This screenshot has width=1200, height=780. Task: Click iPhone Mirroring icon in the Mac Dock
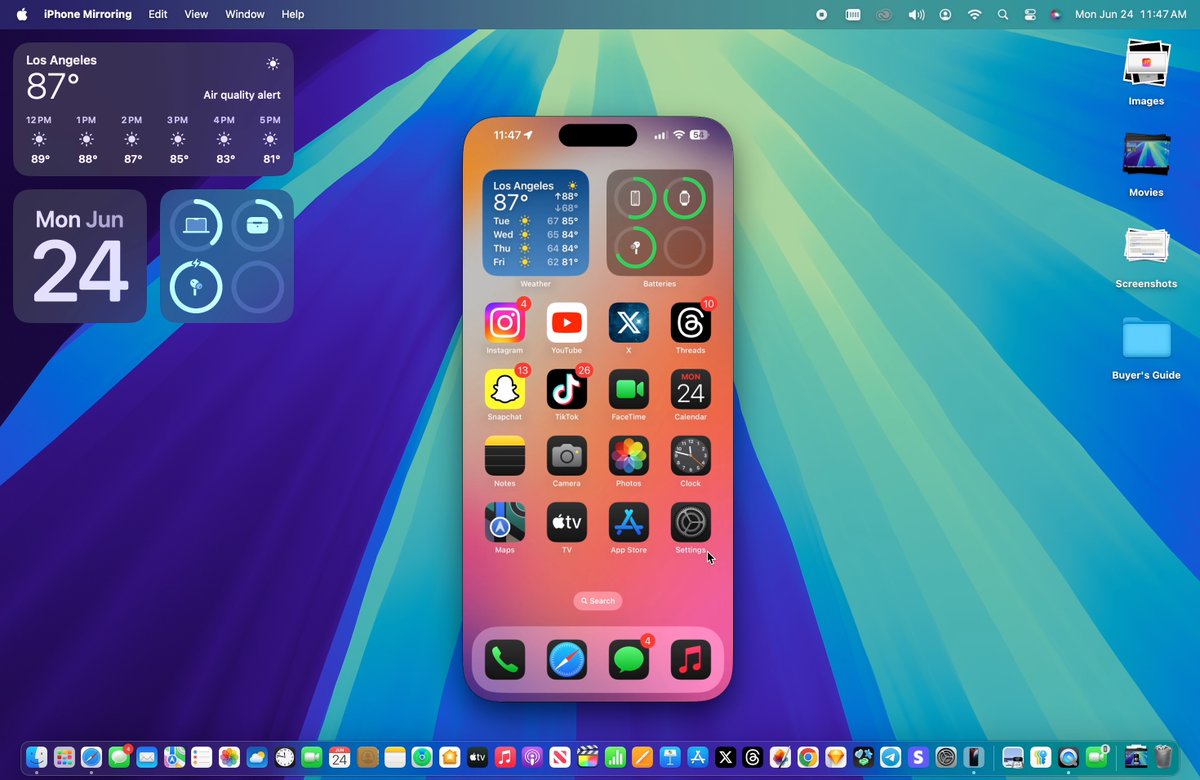[x=974, y=757]
